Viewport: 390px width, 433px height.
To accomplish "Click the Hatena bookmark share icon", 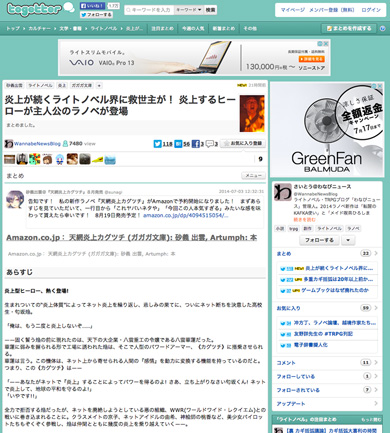I will tap(178, 144).
